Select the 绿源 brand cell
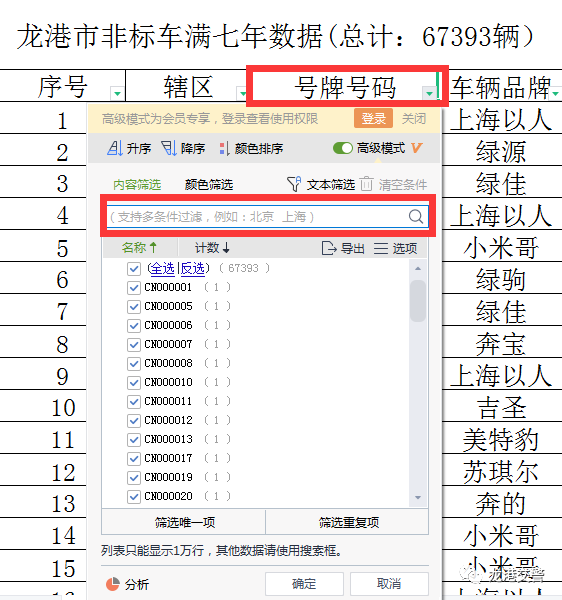 coord(501,152)
